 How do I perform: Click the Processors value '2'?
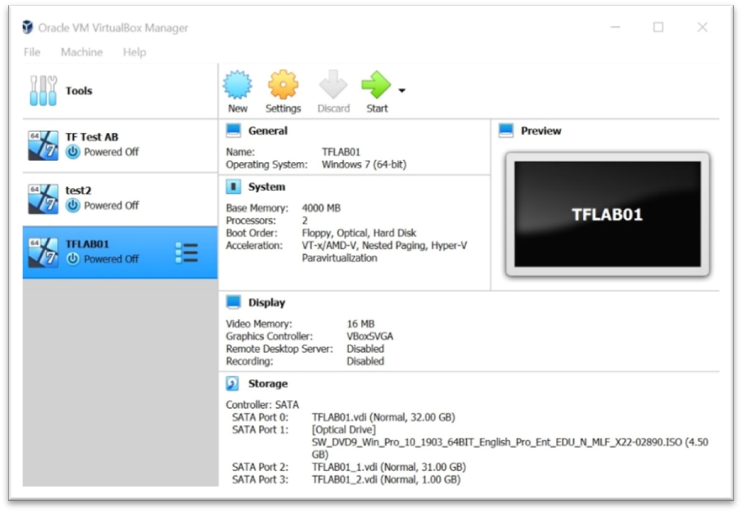point(305,221)
